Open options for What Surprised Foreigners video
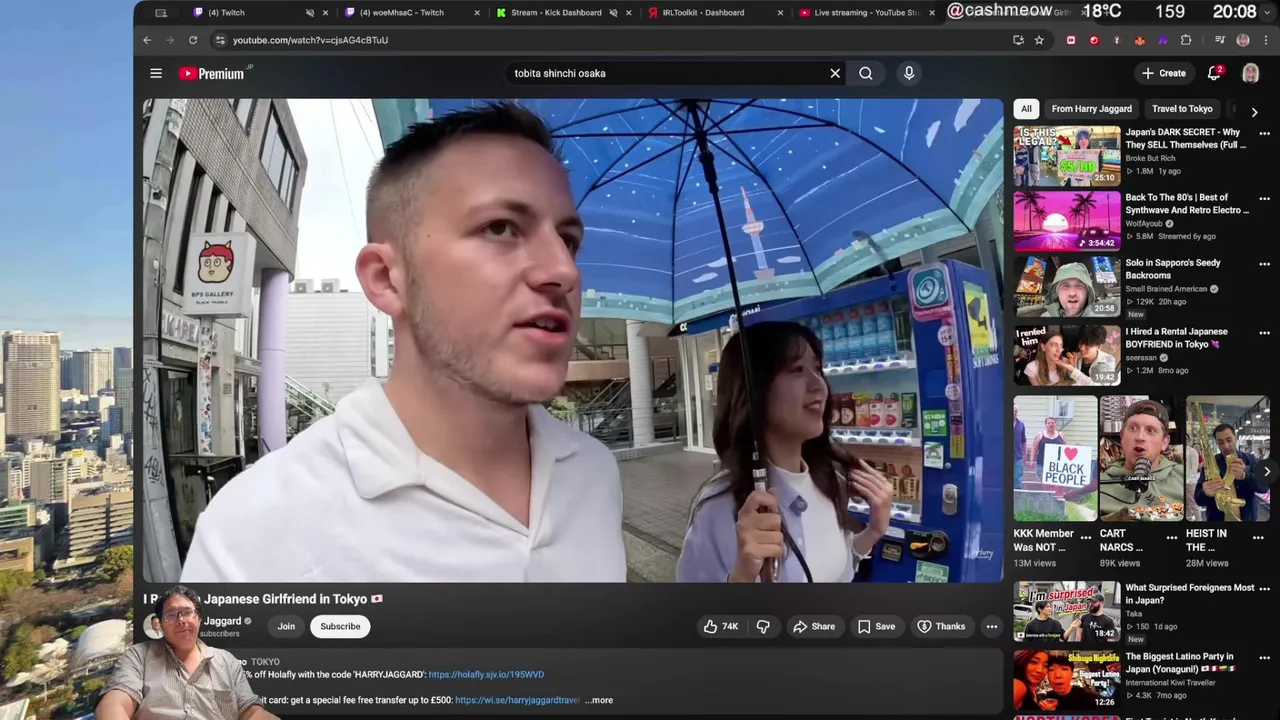This screenshot has width=1280, height=720. pos(1265,589)
